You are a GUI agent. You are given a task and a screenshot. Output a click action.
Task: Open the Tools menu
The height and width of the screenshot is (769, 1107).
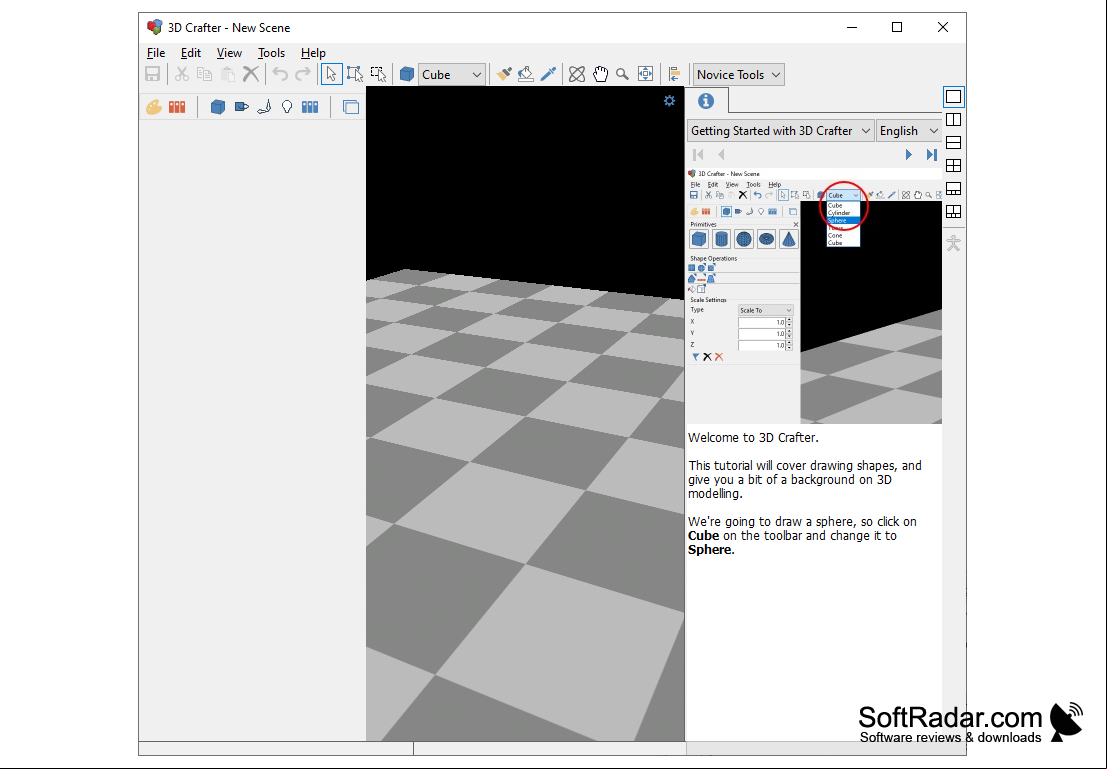click(271, 53)
